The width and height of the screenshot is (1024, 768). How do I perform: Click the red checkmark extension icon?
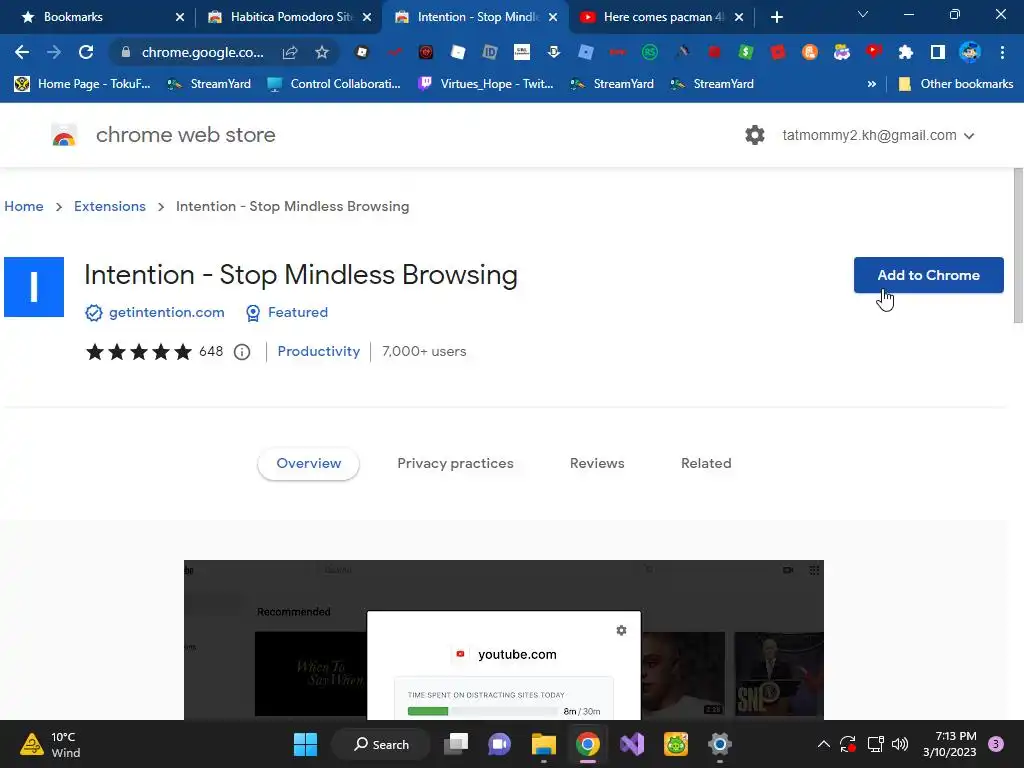(x=394, y=52)
